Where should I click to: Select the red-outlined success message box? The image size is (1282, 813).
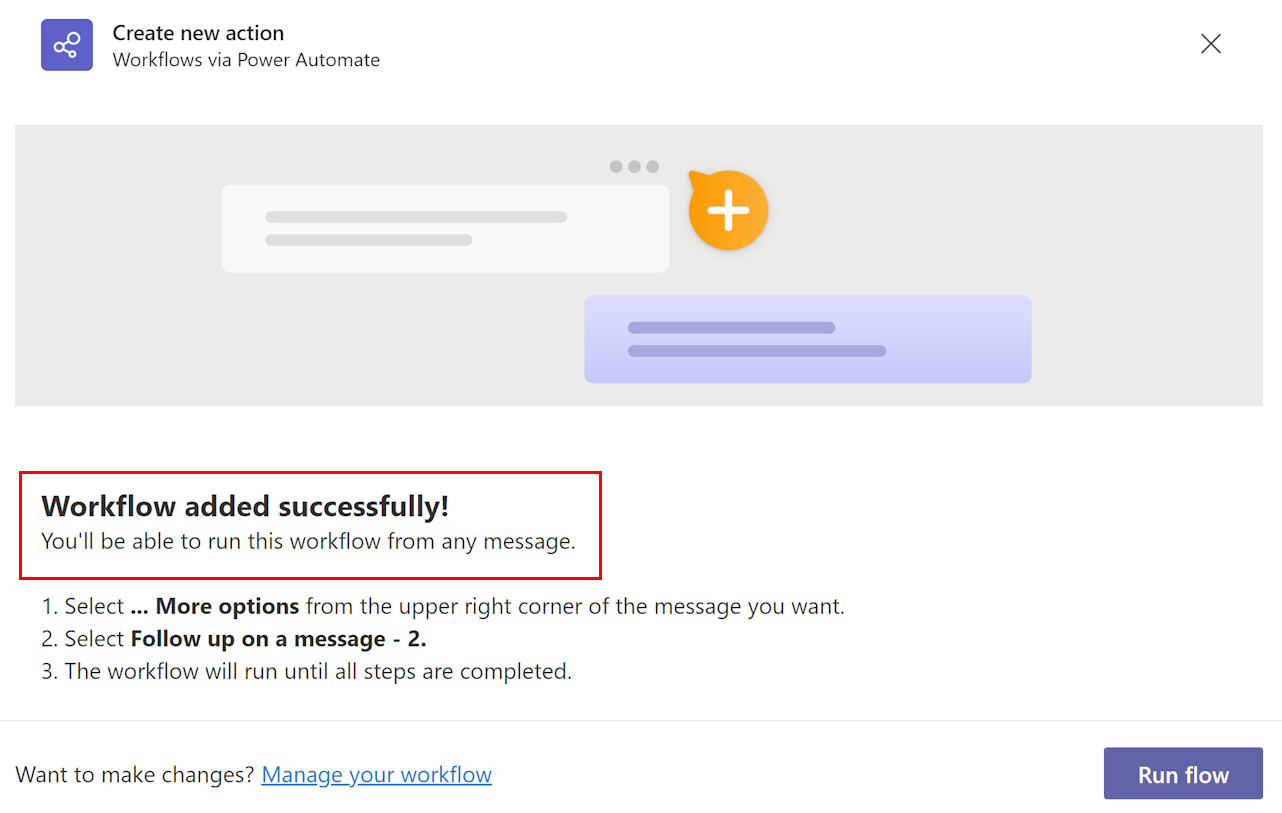310,525
